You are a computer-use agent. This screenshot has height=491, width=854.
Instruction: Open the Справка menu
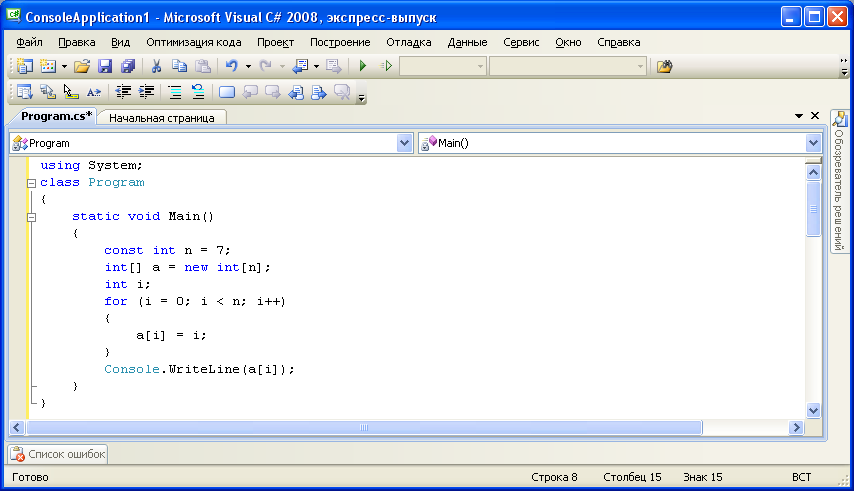click(x=619, y=42)
